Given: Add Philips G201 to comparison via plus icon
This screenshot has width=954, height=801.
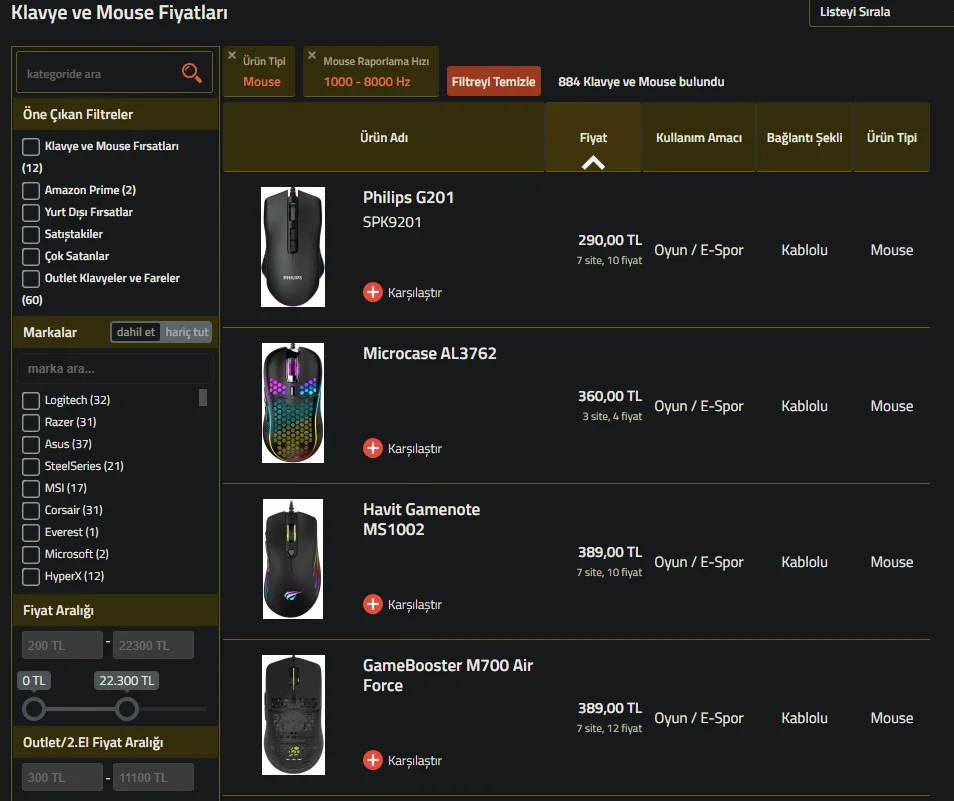Looking at the screenshot, I should pyautogui.click(x=373, y=292).
